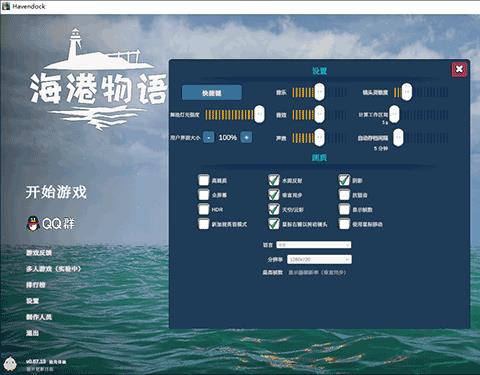Click the 音乐 music volume slider handle
Viewport: 480px width, 375px height.
[319, 92]
